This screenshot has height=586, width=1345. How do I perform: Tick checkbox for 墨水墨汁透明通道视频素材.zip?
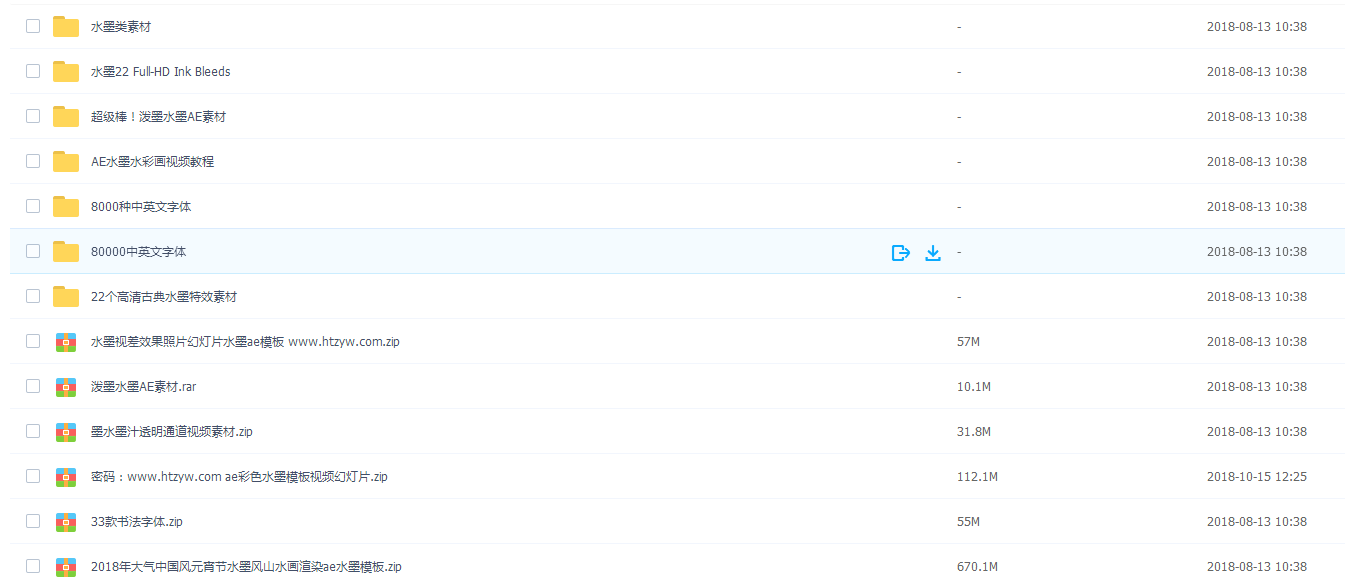click(33, 431)
